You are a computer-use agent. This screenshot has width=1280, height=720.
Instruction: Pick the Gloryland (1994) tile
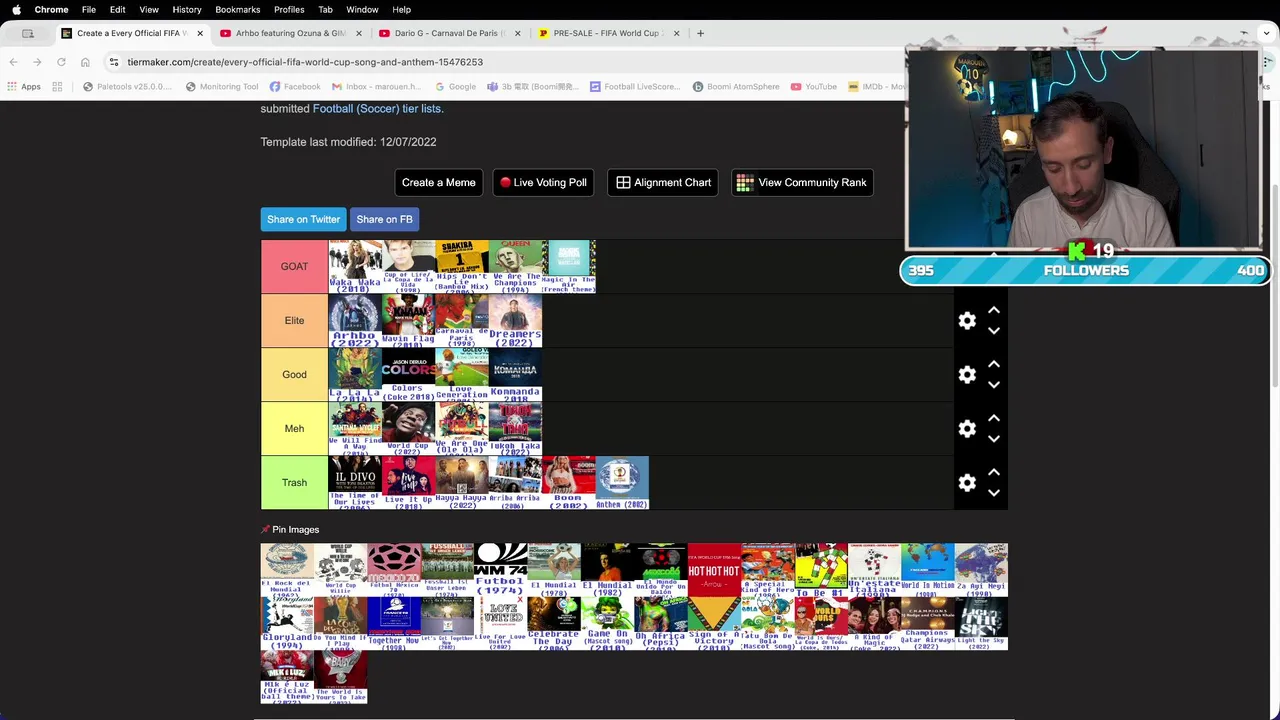287,624
